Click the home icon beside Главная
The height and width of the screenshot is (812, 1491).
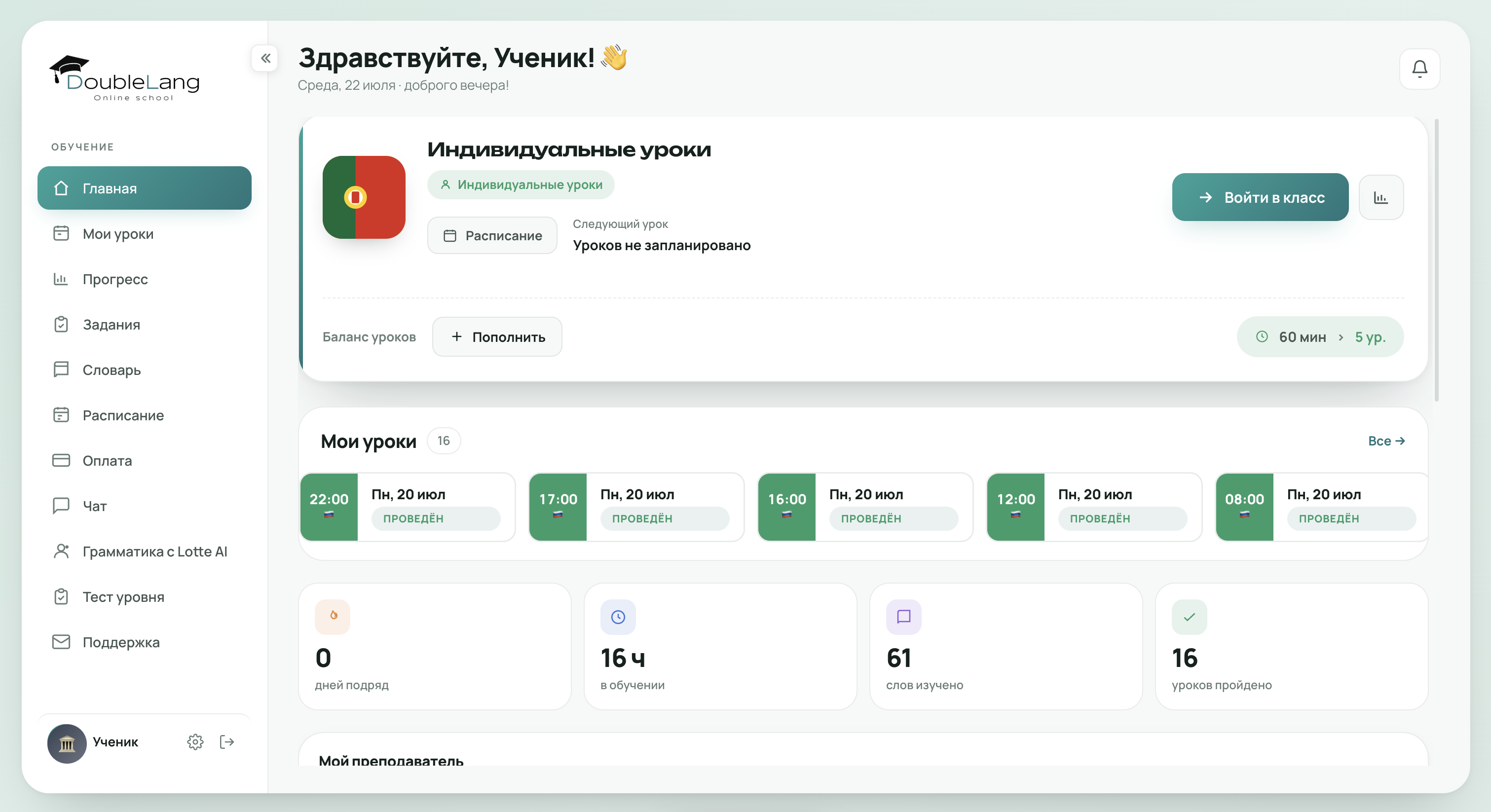pos(61,188)
